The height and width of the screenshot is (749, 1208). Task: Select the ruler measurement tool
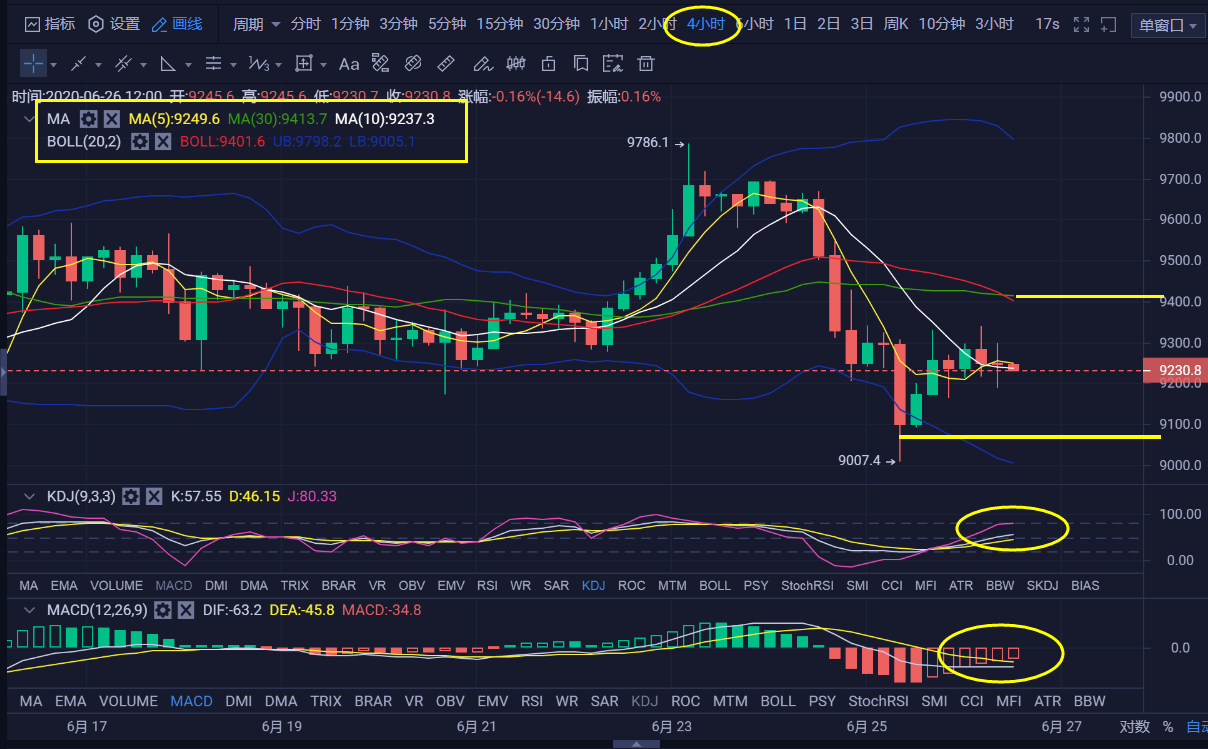click(446, 64)
